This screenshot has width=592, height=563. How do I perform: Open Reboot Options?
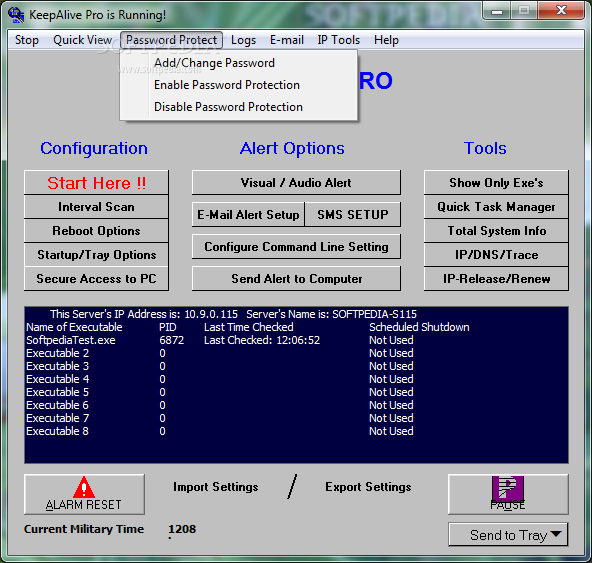point(96,231)
